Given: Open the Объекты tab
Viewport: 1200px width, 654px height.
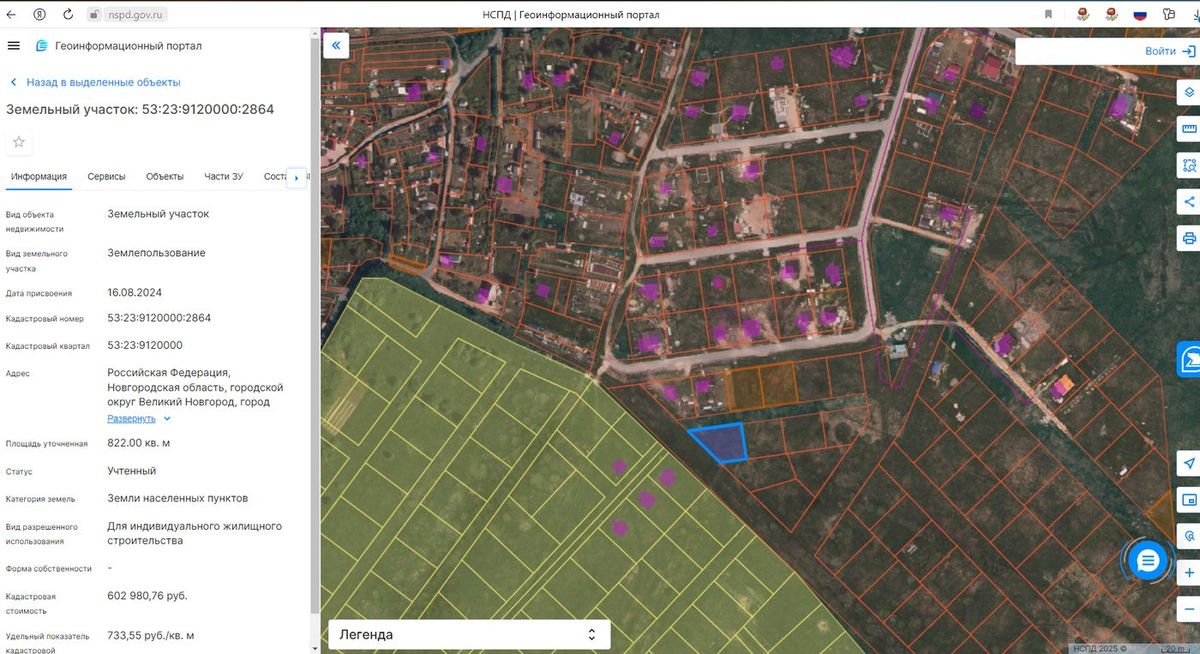Looking at the screenshot, I should tap(165, 177).
